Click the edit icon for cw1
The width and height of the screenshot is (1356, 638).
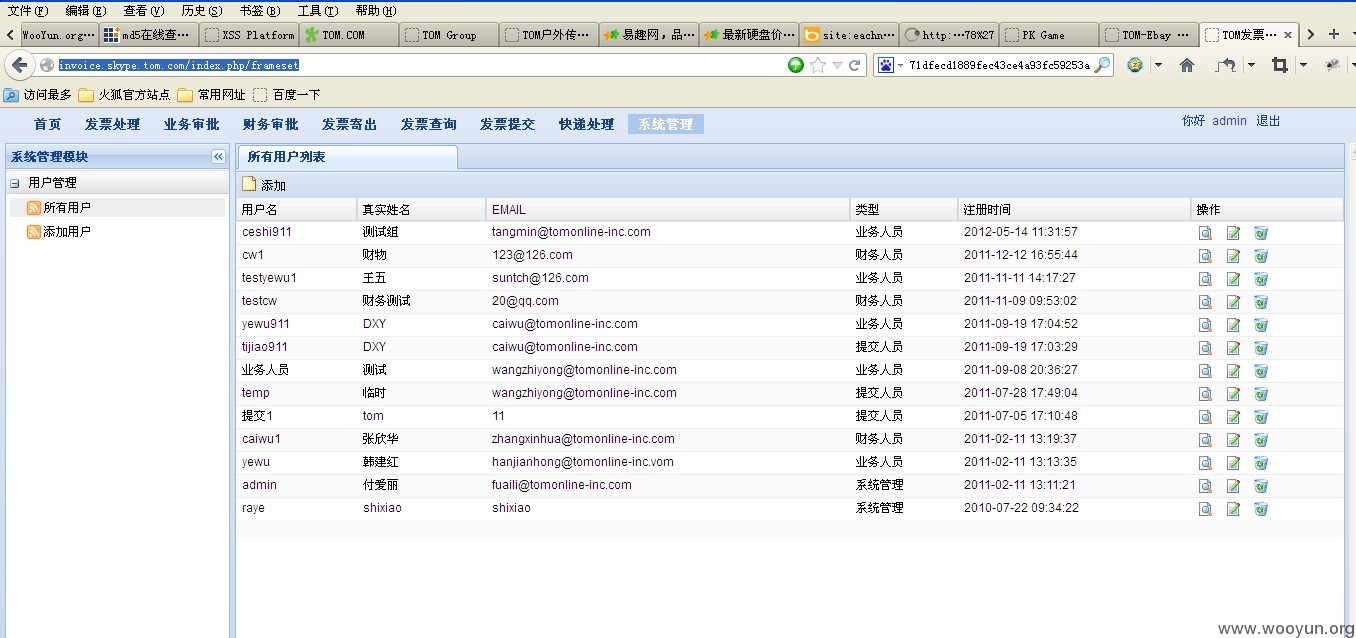1233,256
